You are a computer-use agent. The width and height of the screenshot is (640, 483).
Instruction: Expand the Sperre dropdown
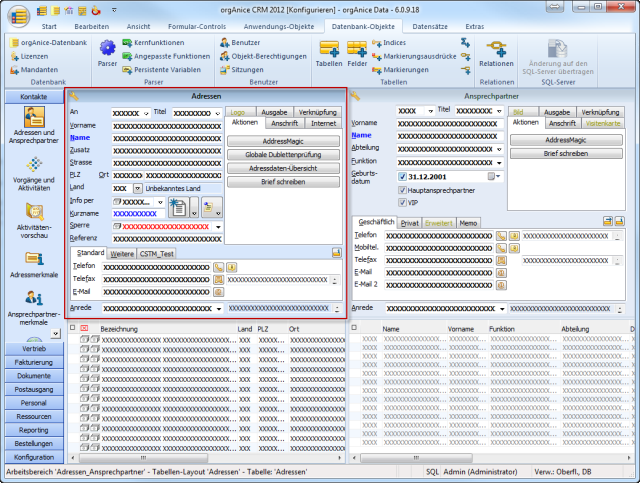pyautogui.click(x=218, y=227)
